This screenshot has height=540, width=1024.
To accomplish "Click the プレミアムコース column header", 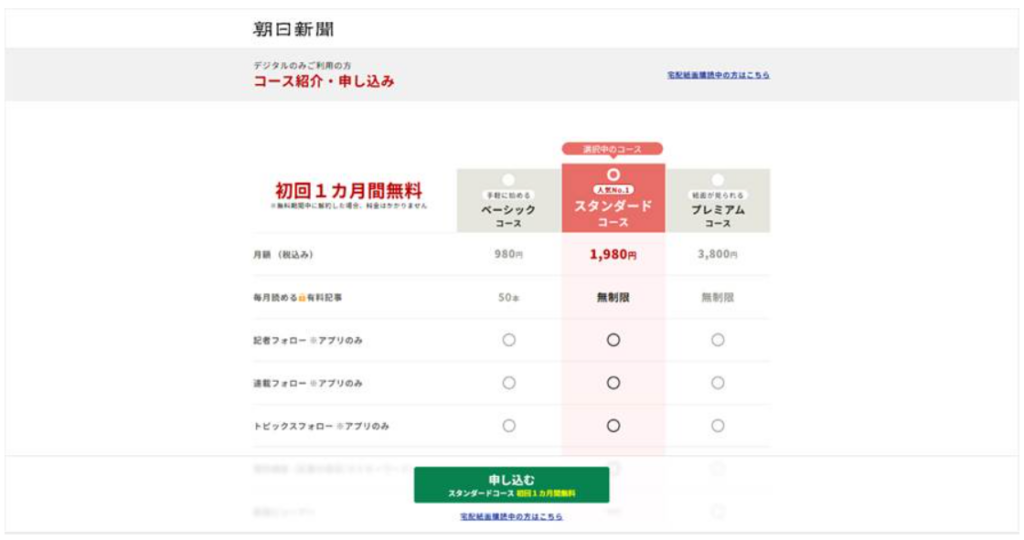I will [x=718, y=200].
